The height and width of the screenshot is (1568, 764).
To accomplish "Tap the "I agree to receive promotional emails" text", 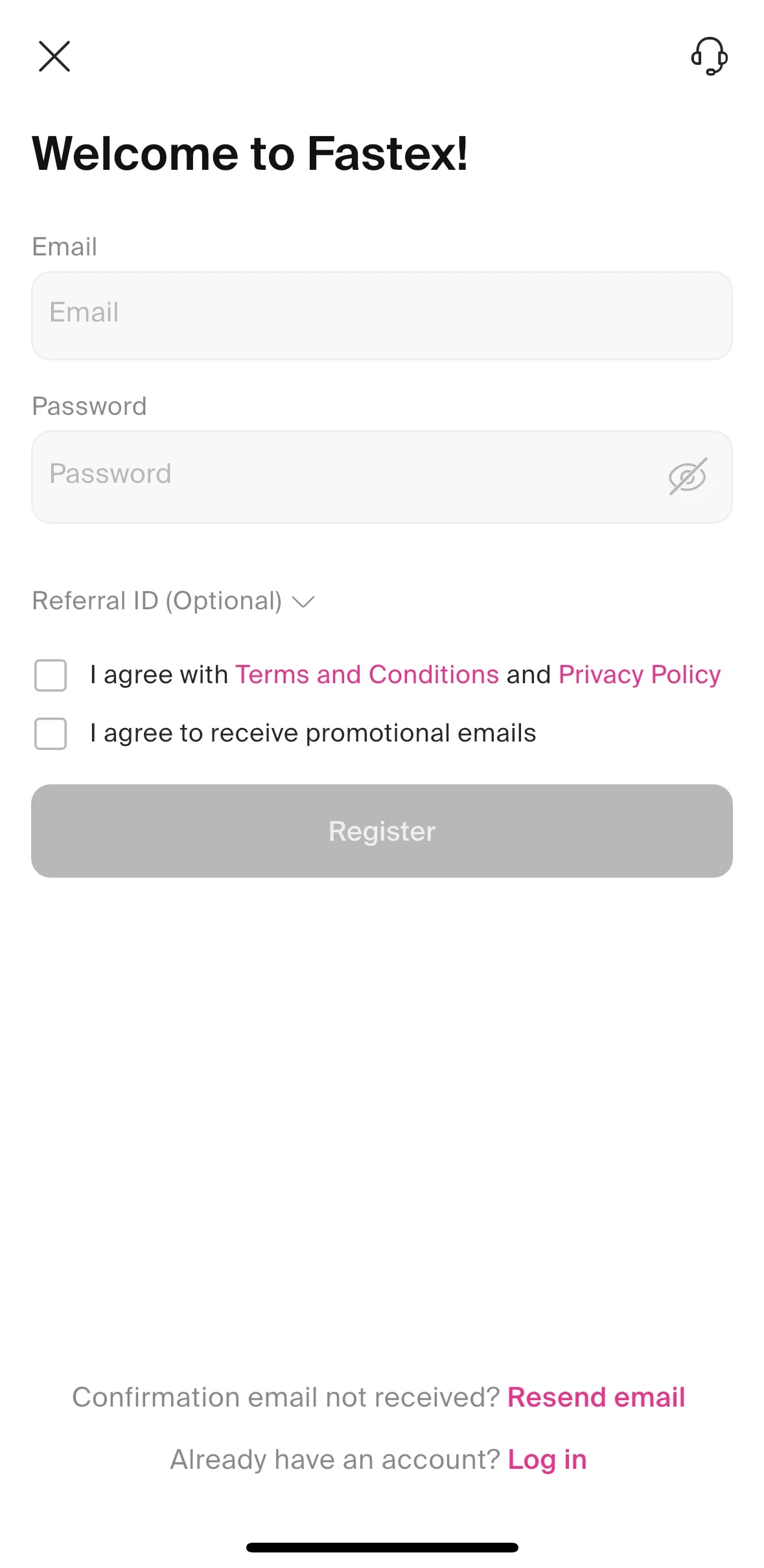I will click(313, 733).
